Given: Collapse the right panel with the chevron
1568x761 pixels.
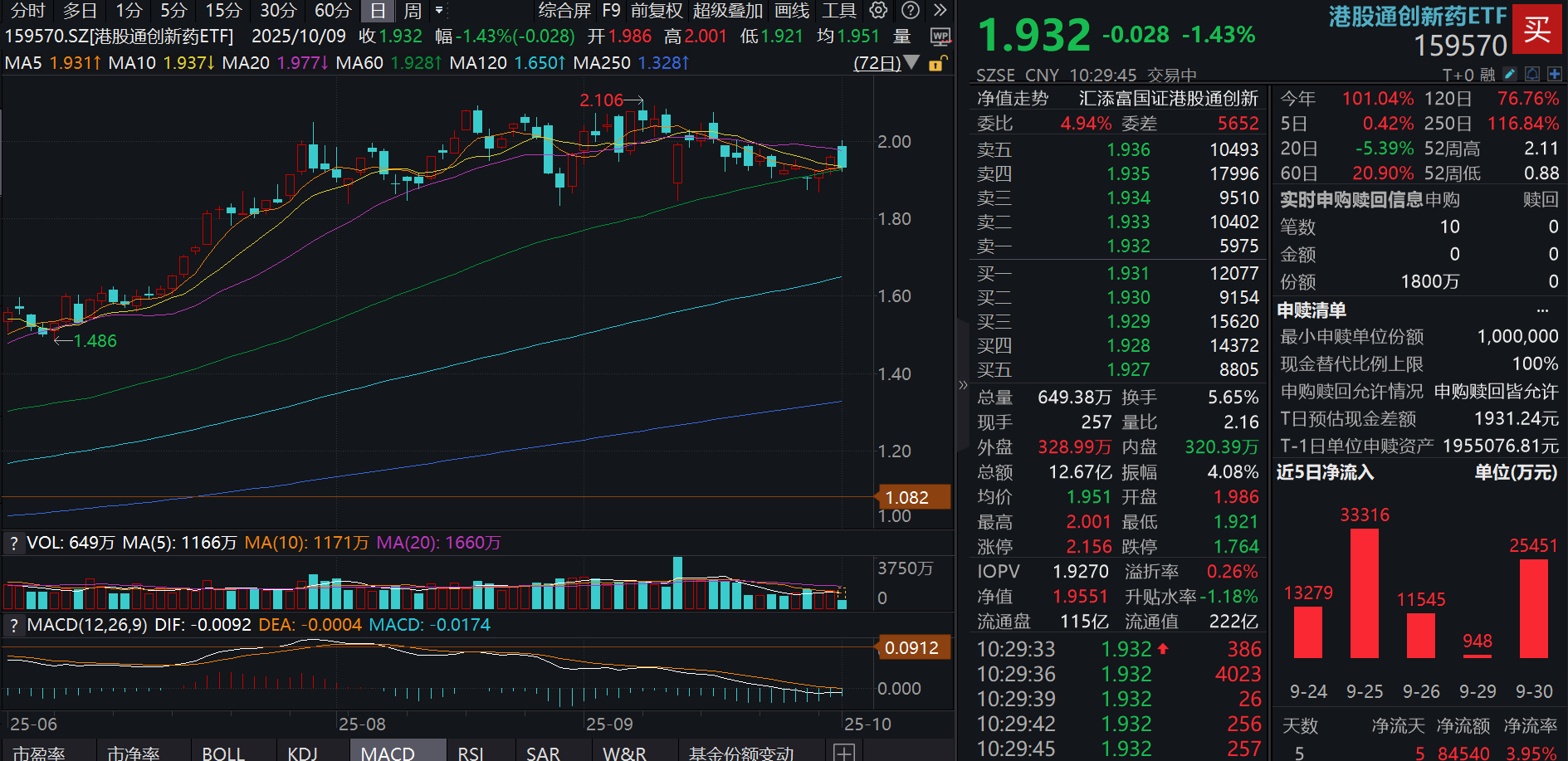Looking at the screenshot, I should click(x=963, y=384).
